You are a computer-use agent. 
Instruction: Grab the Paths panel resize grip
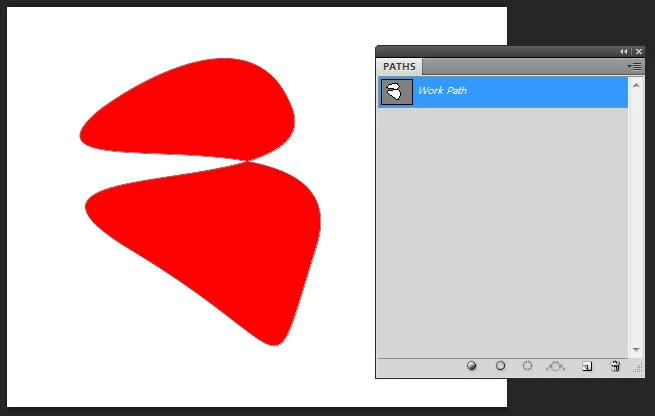[x=638, y=368]
